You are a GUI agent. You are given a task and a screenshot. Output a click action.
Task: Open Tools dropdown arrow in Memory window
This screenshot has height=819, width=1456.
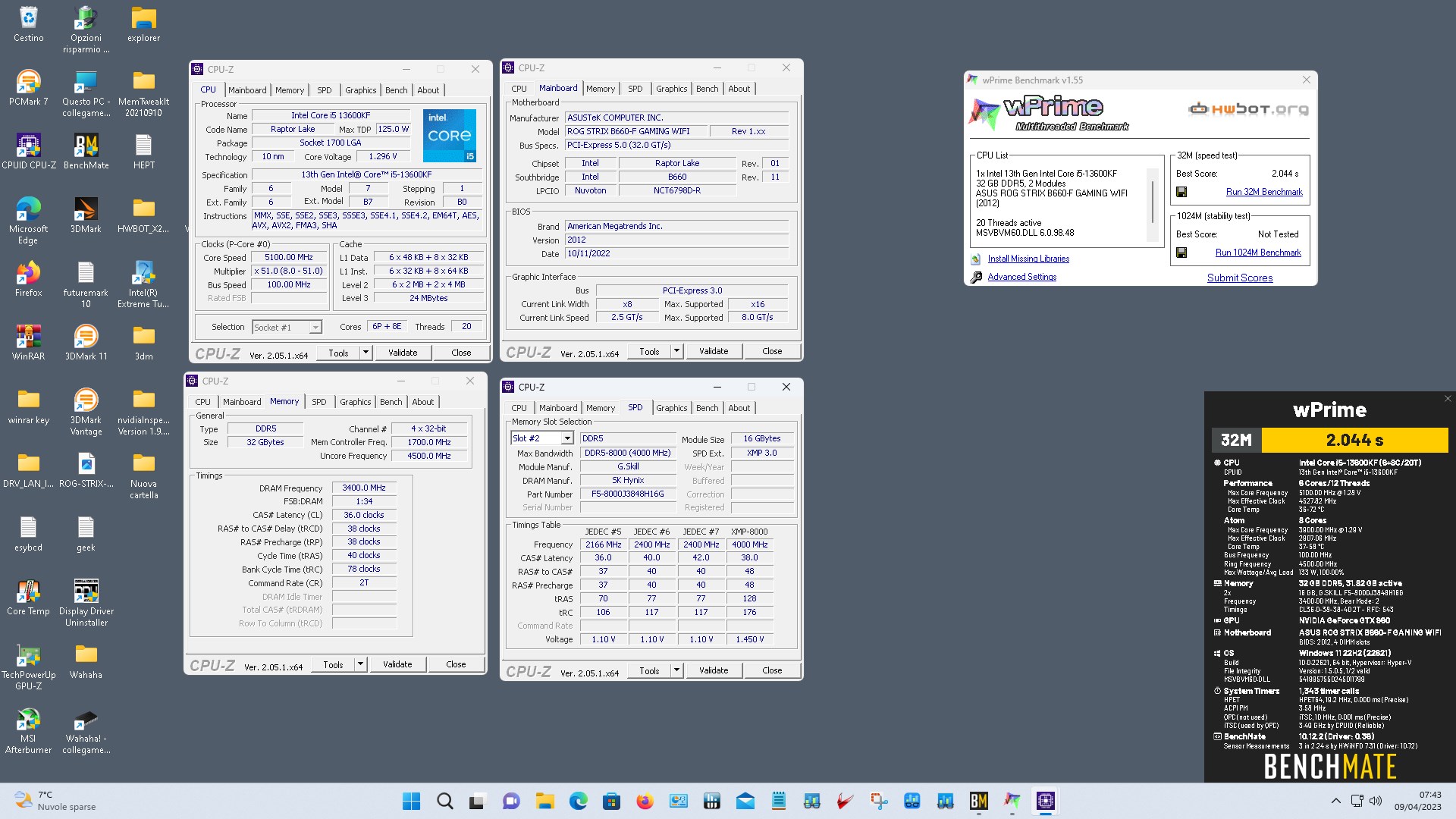click(360, 664)
